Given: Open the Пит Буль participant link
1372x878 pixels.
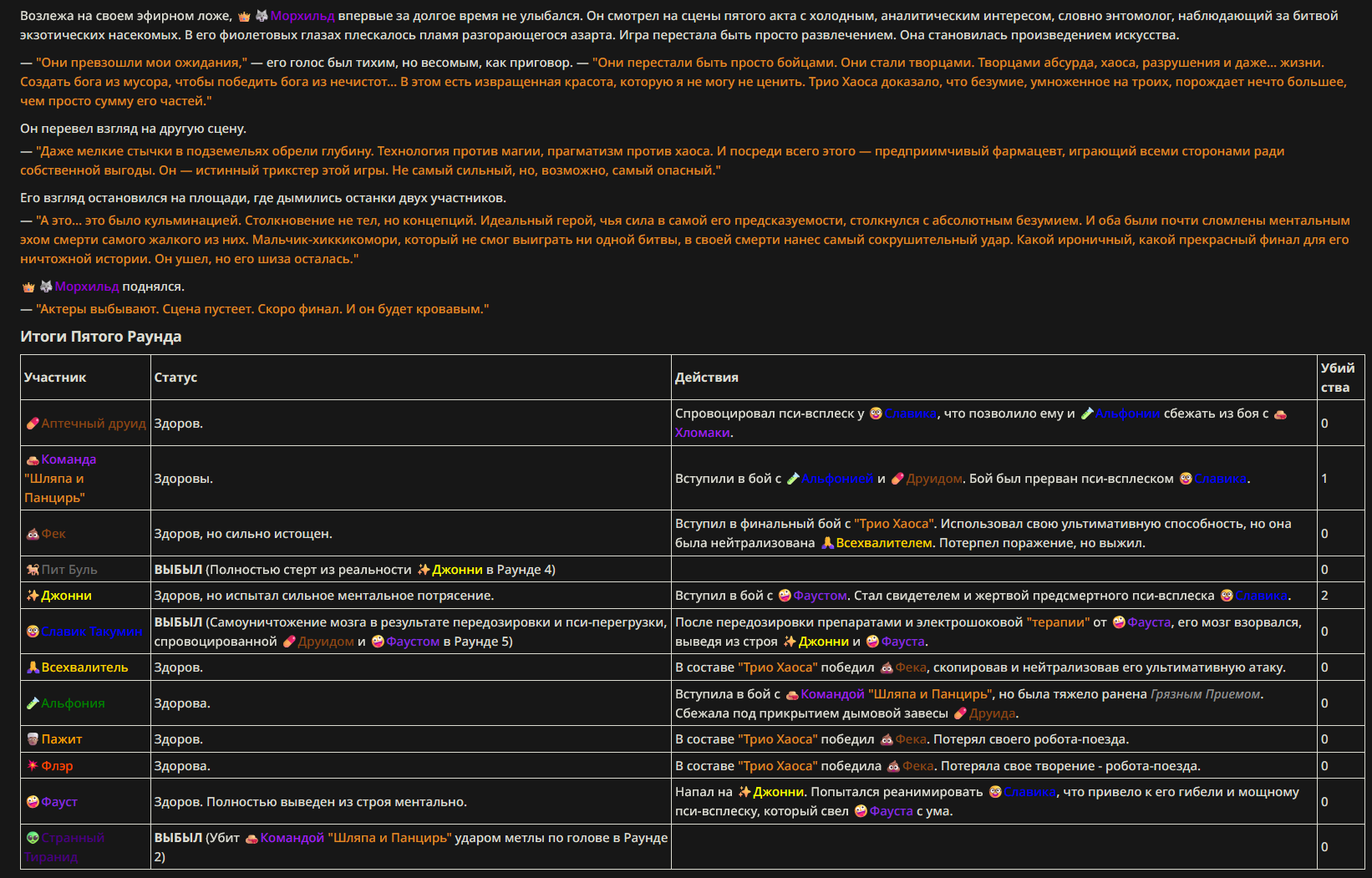Looking at the screenshot, I should (x=69, y=570).
